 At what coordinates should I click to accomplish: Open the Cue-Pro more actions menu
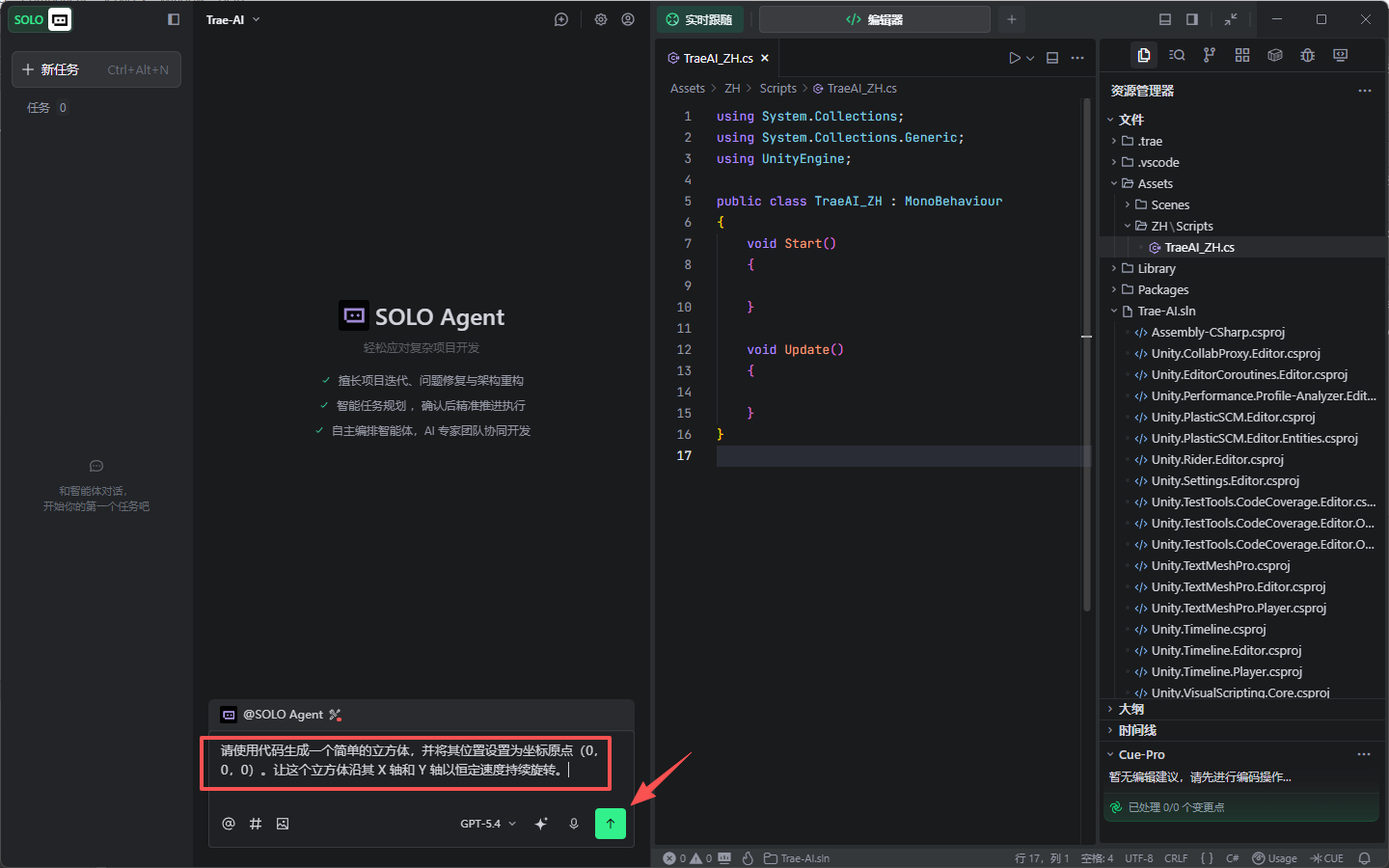(1364, 754)
